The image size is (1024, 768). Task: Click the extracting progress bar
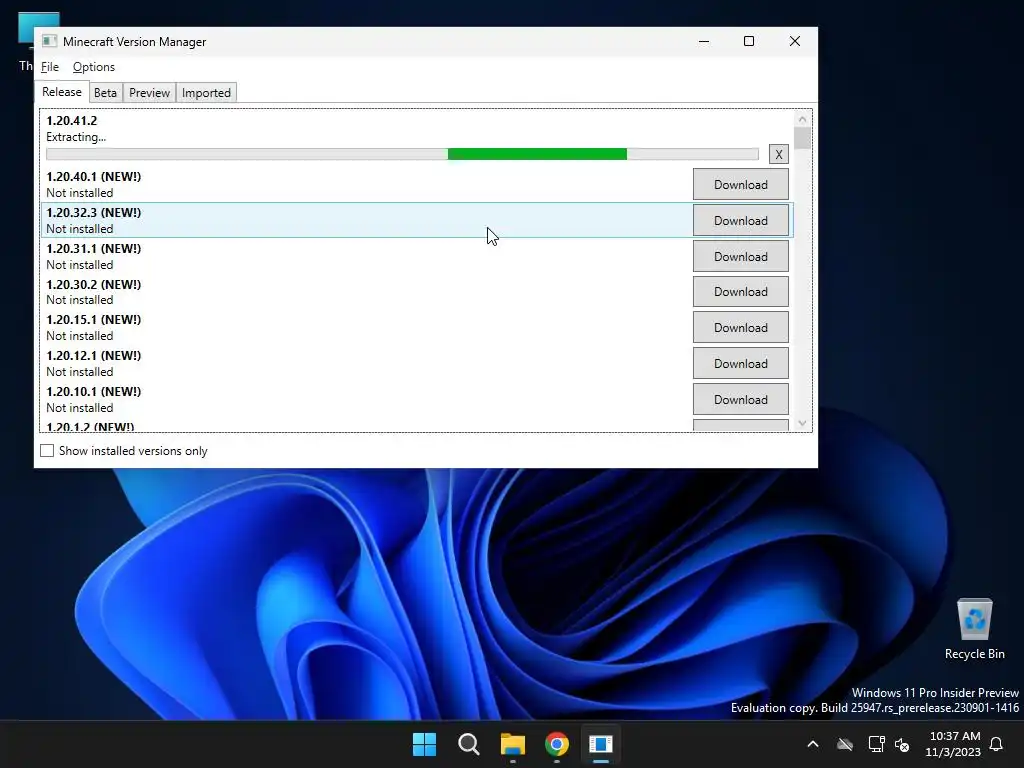(x=402, y=154)
